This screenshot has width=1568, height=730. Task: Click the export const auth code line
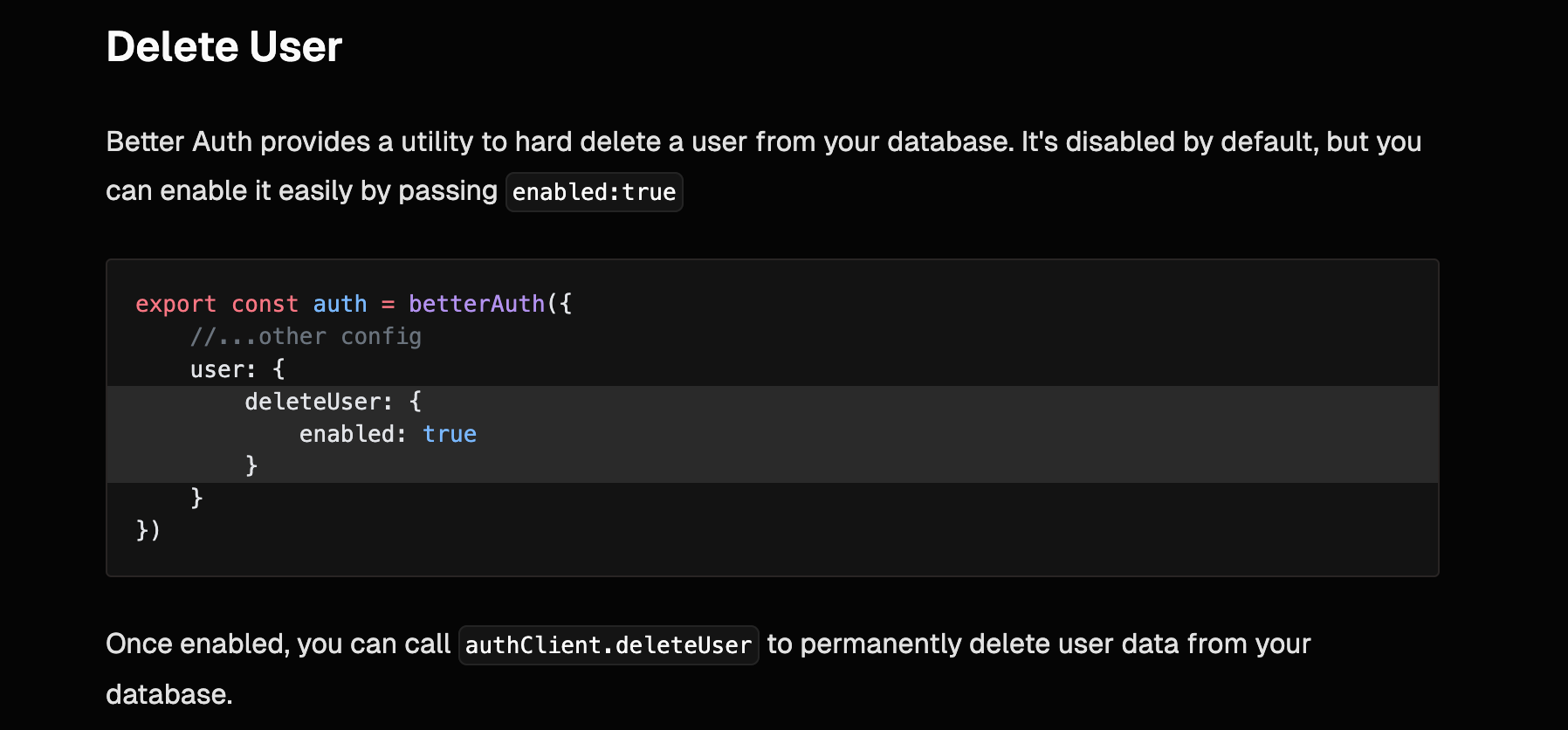[x=354, y=304]
